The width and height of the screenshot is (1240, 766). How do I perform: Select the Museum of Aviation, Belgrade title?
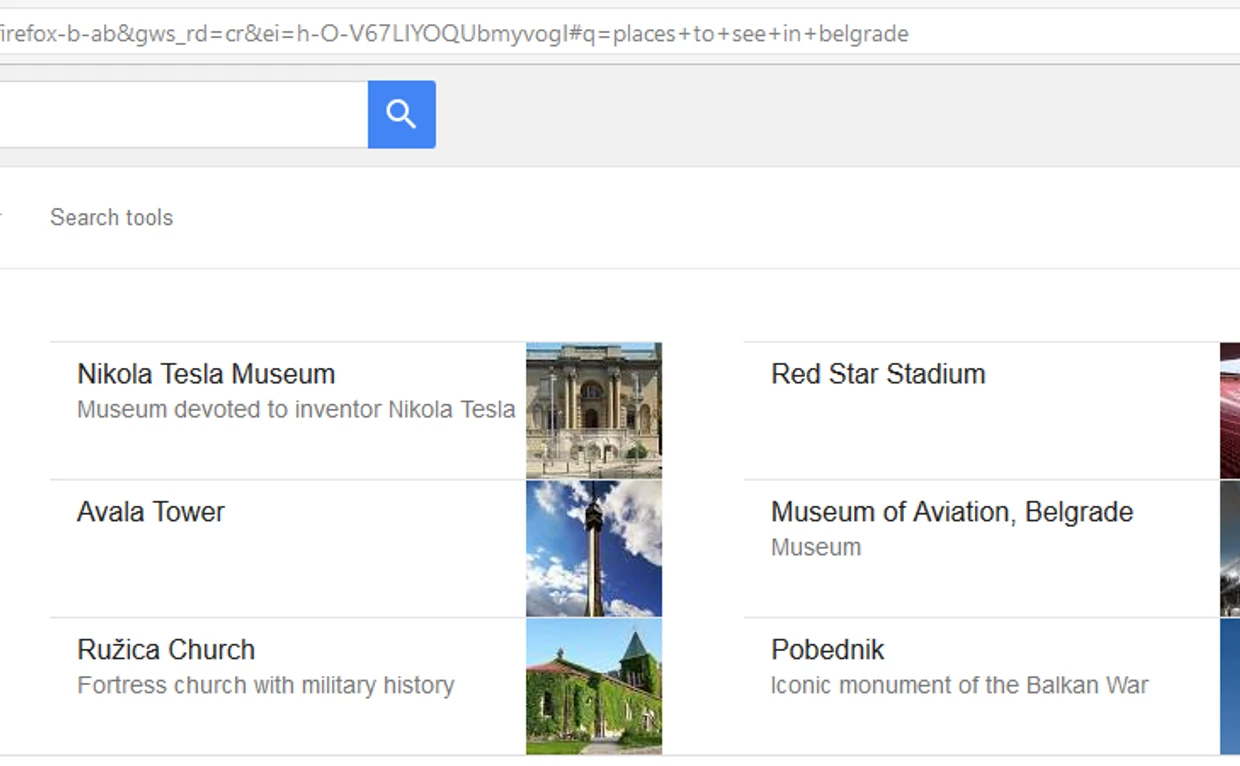pos(952,512)
